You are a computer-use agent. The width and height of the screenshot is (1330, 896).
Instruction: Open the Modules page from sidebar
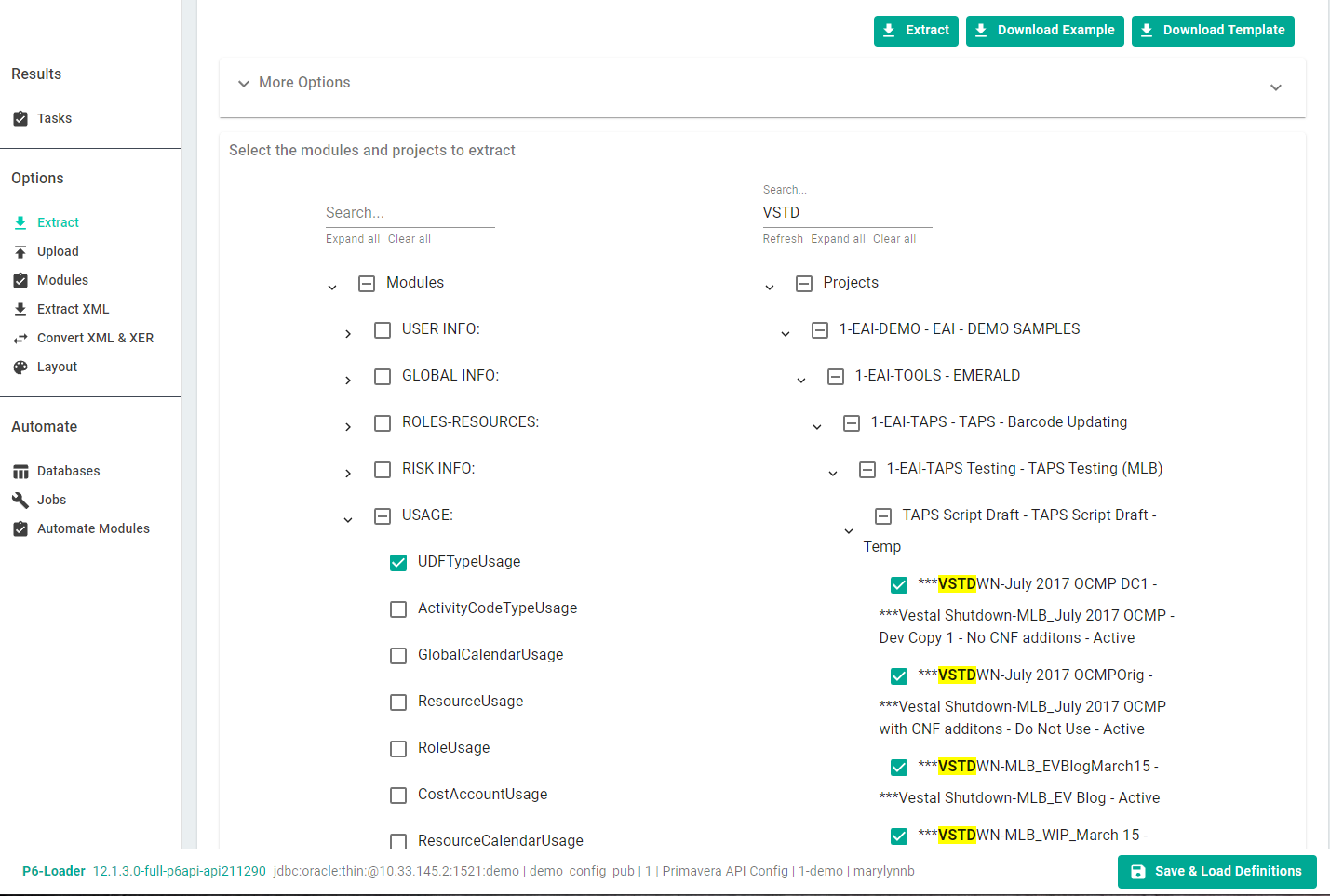point(62,280)
